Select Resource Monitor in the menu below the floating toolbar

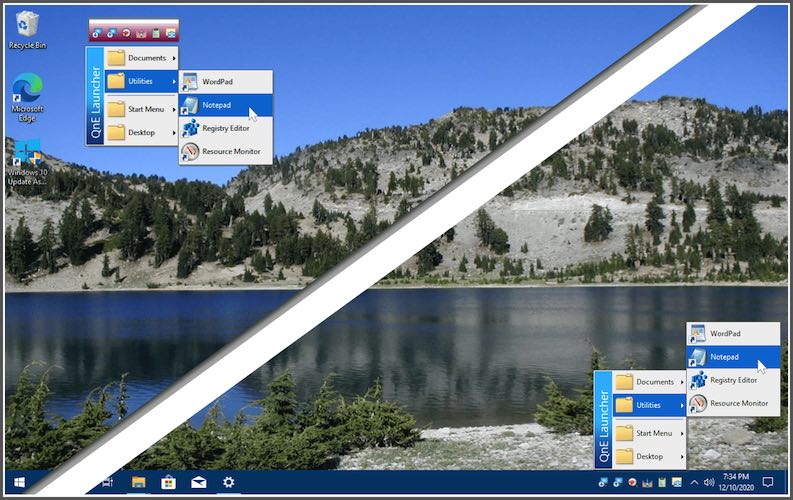pos(230,152)
